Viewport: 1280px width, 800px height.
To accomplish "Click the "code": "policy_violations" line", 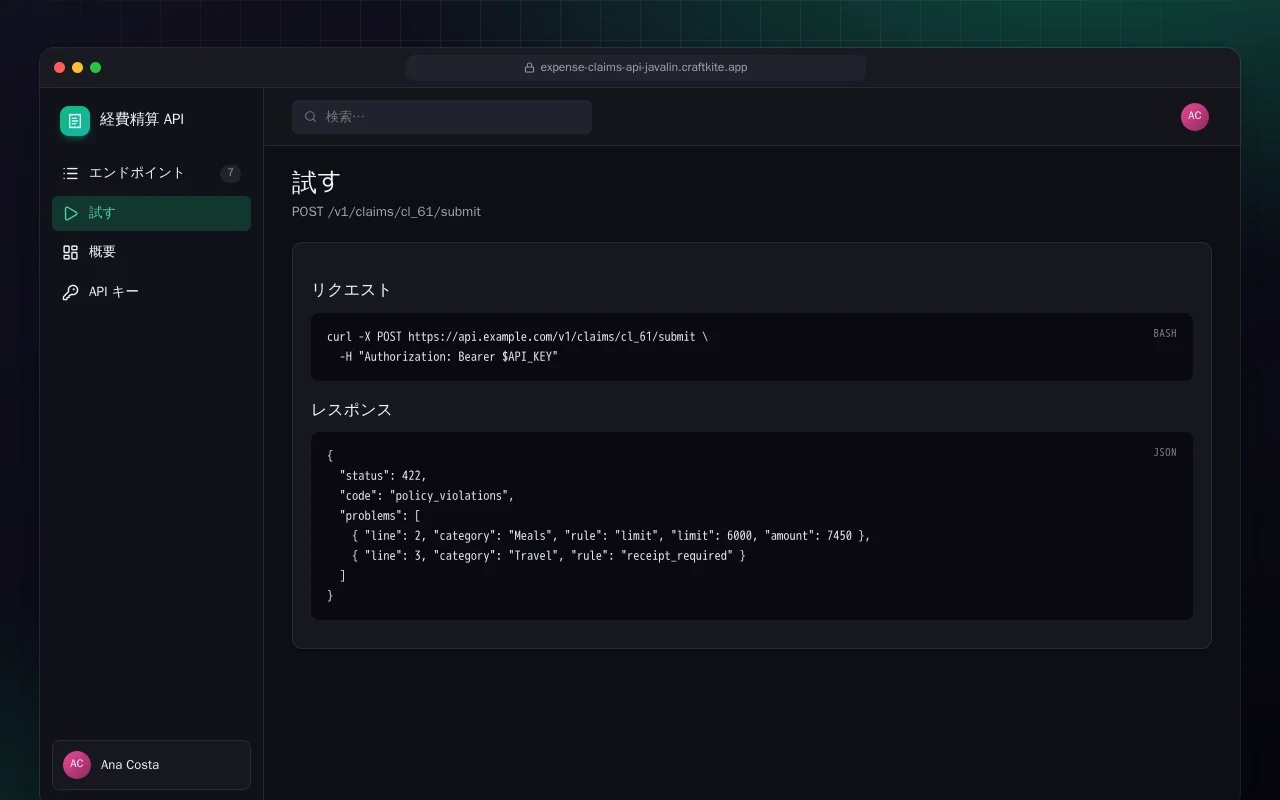I will [x=427, y=496].
